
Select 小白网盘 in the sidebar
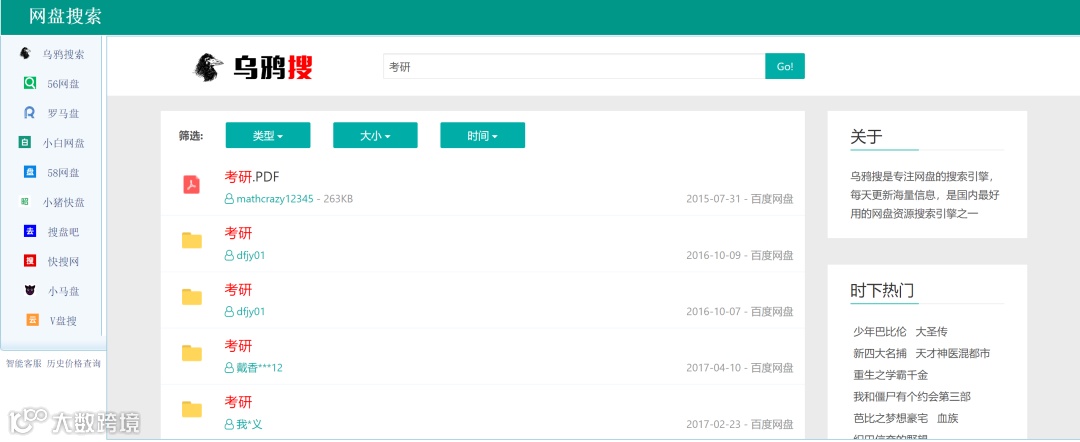click(63, 143)
